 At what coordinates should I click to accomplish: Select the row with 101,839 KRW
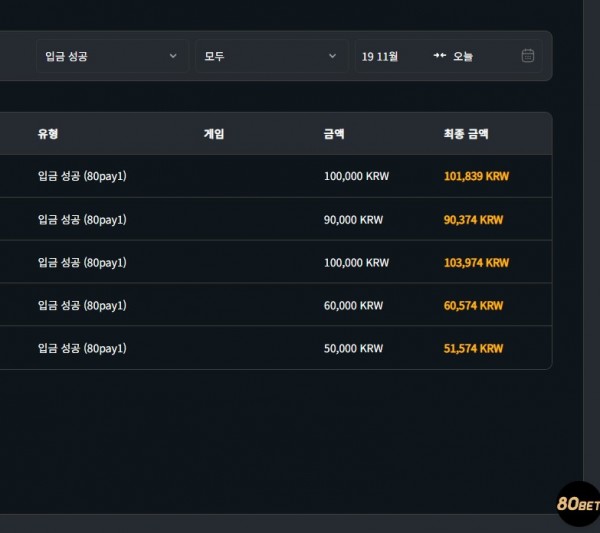(276, 176)
